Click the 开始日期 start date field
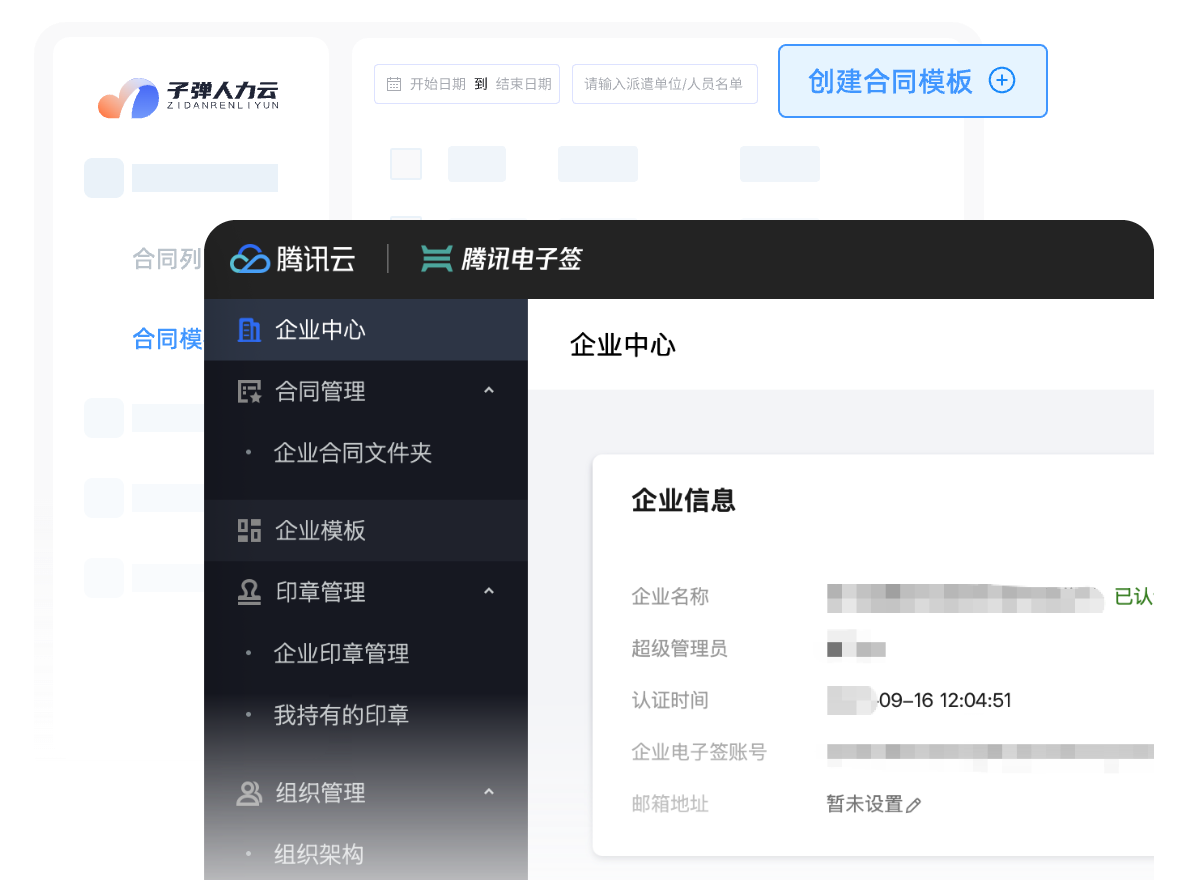Image resolution: width=1184 pixels, height=880 pixels. click(x=437, y=84)
